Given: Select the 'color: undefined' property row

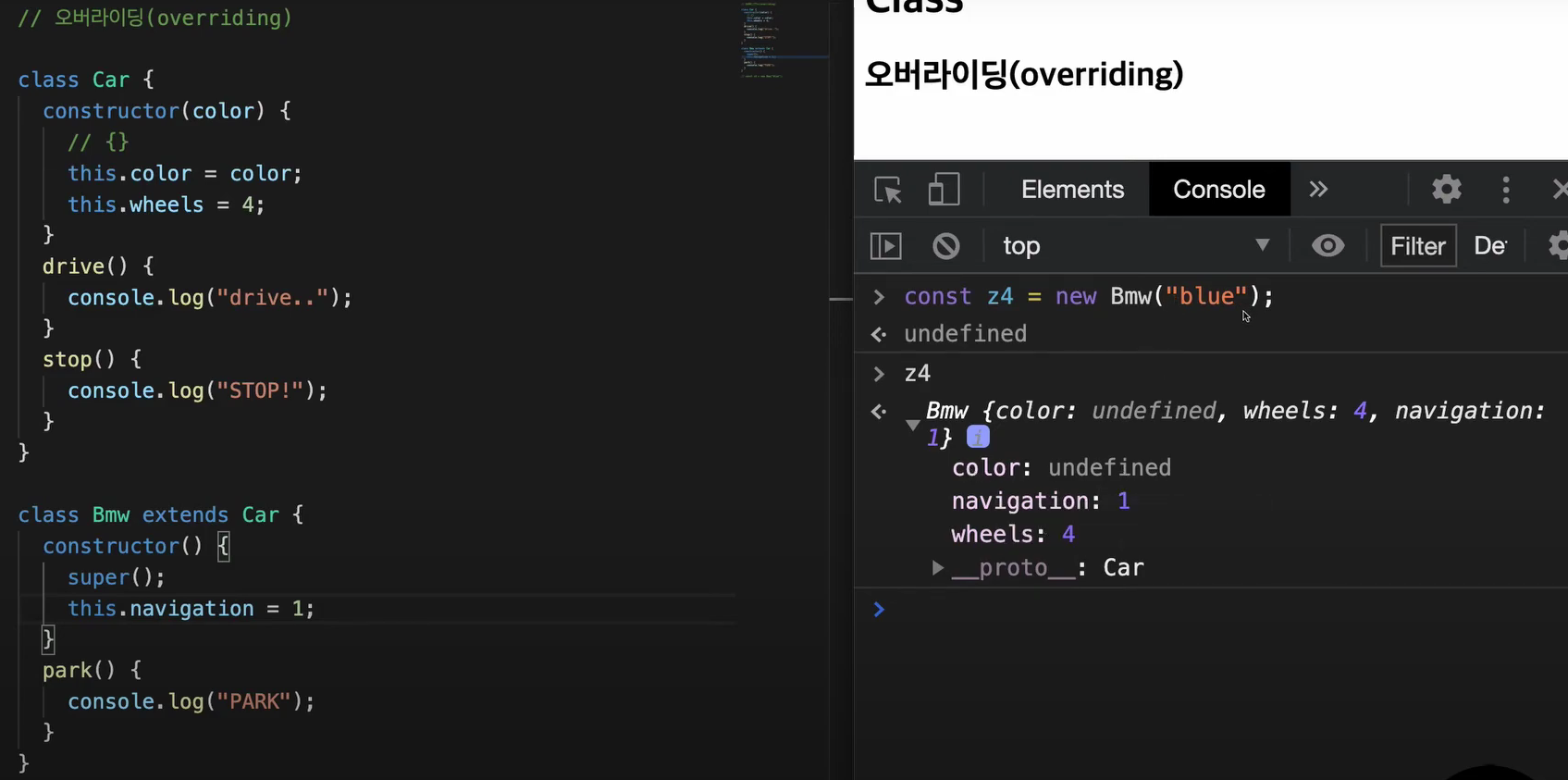Looking at the screenshot, I should pyautogui.click(x=1061, y=468).
